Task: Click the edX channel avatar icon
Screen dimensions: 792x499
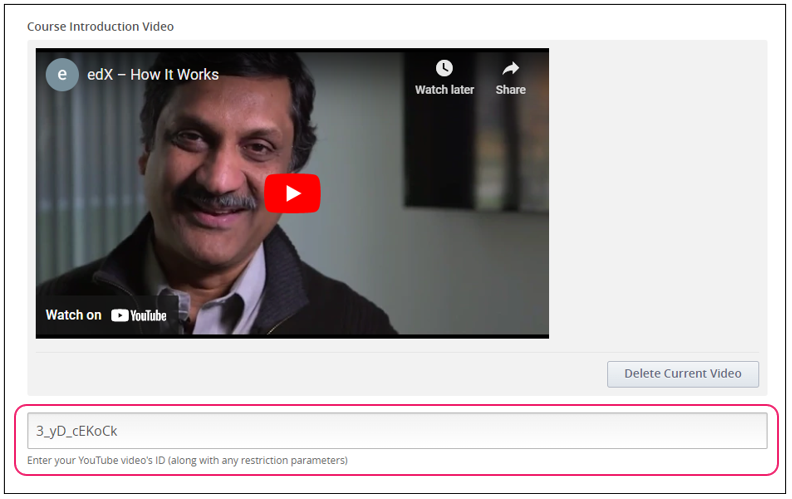Action: point(62,74)
